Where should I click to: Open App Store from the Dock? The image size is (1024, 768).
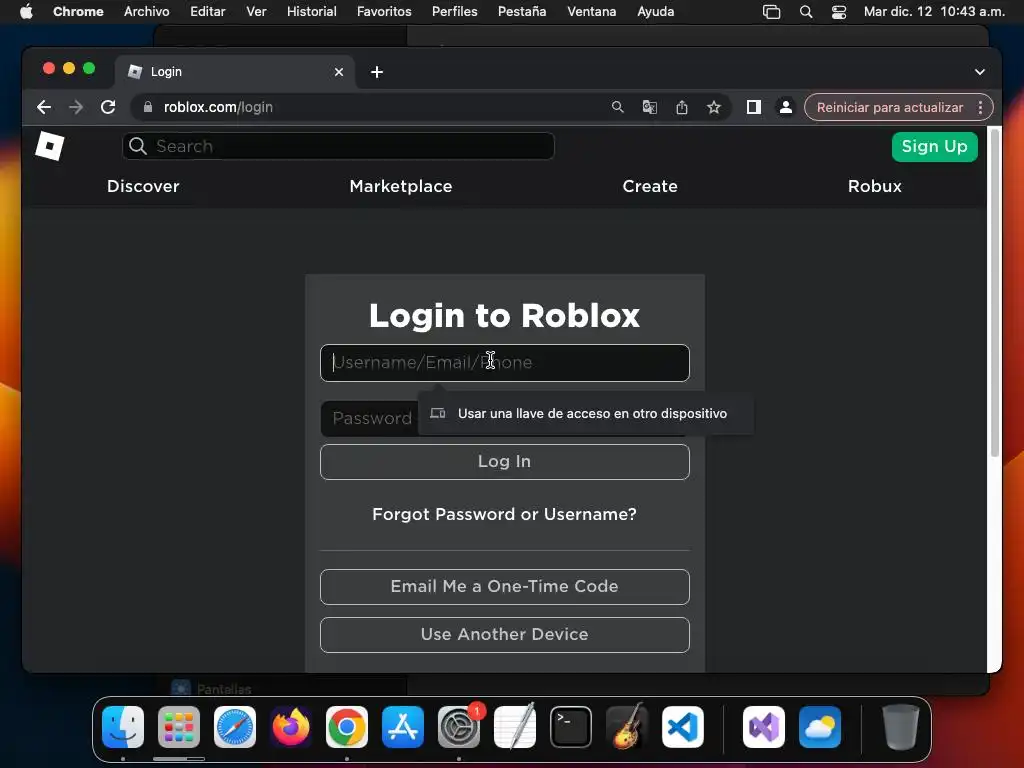(x=403, y=727)
